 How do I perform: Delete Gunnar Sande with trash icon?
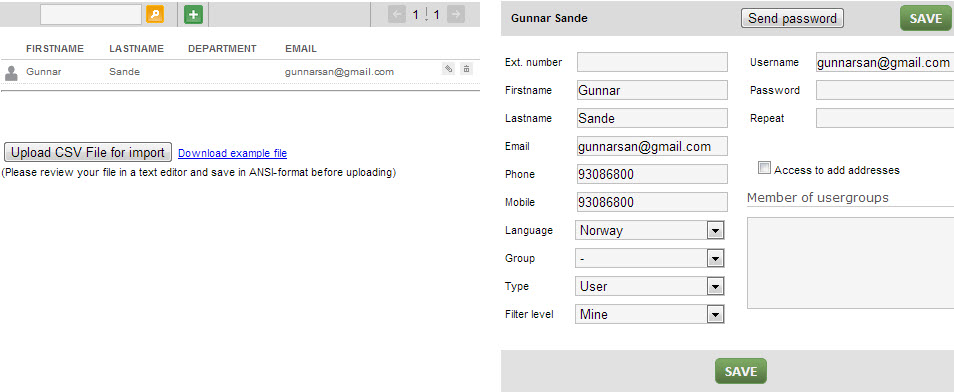(x=466, y=69)
